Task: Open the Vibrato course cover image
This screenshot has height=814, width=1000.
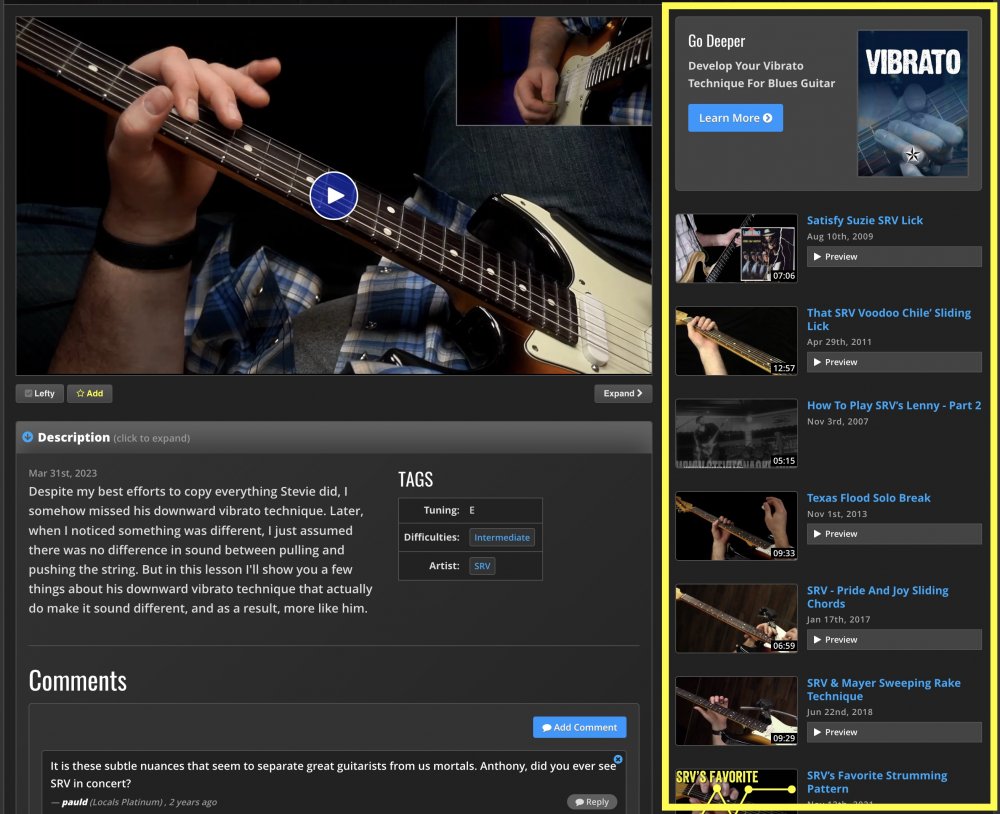Action: (x=912, y=103)
